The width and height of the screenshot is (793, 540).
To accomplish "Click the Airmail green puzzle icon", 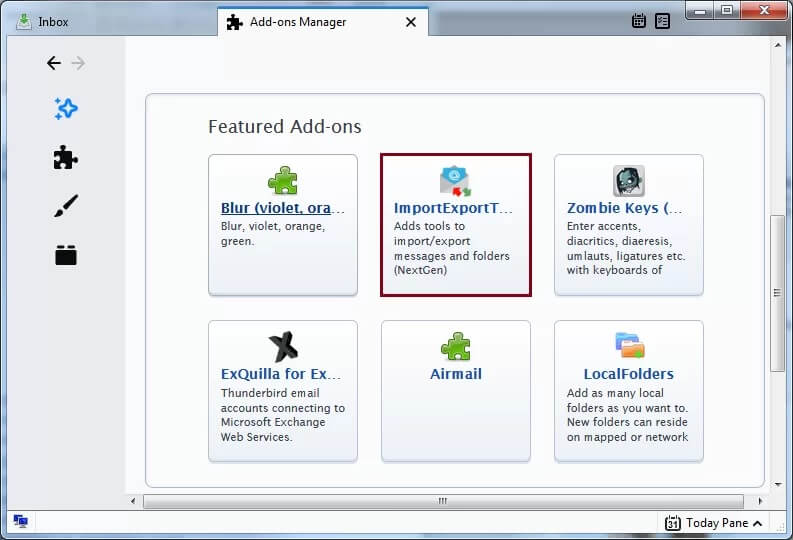I will [x=456, y=346].
